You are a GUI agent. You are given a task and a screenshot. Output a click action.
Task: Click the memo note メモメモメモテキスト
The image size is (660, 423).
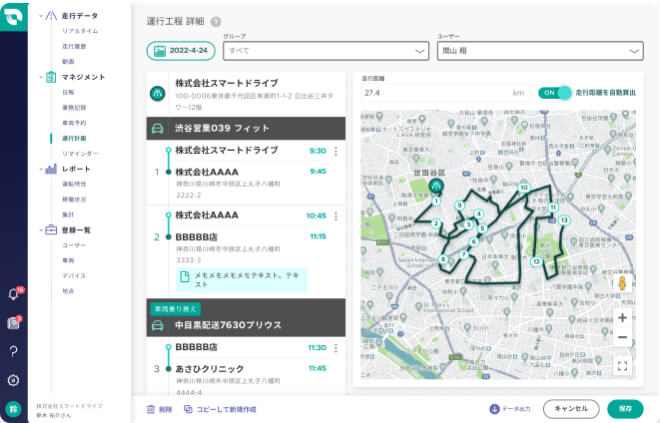pyautogui.click(x=242, y=280)
